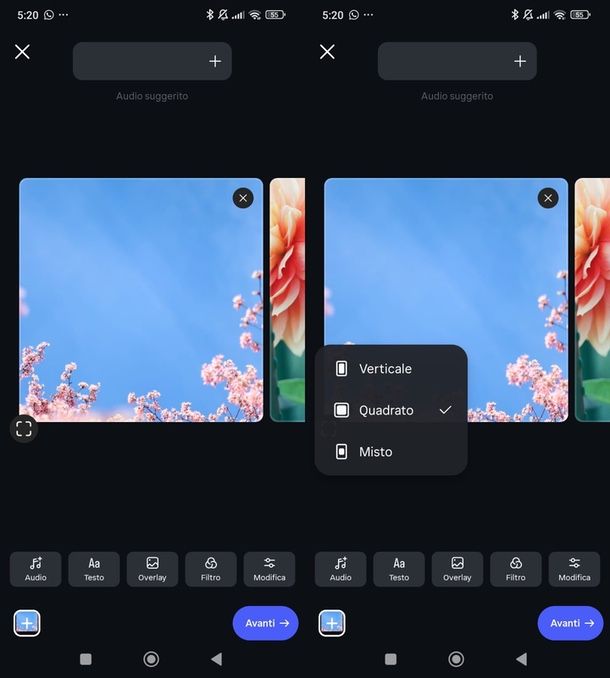This screenshot has height=678, width=610.
Task: Remove the sky photo in right screen
Action: 548,198
